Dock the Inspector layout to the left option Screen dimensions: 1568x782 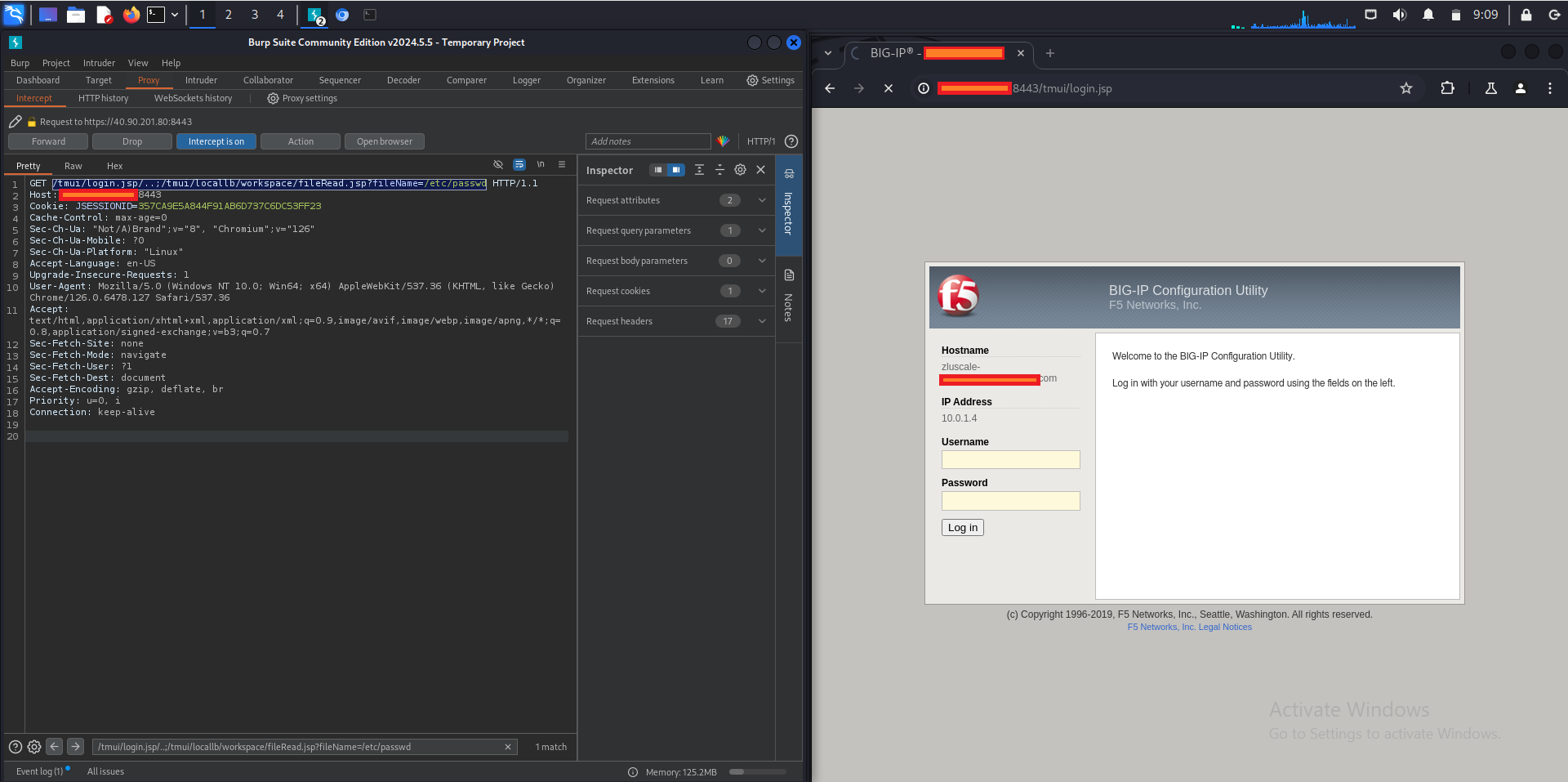coord(658,170)
